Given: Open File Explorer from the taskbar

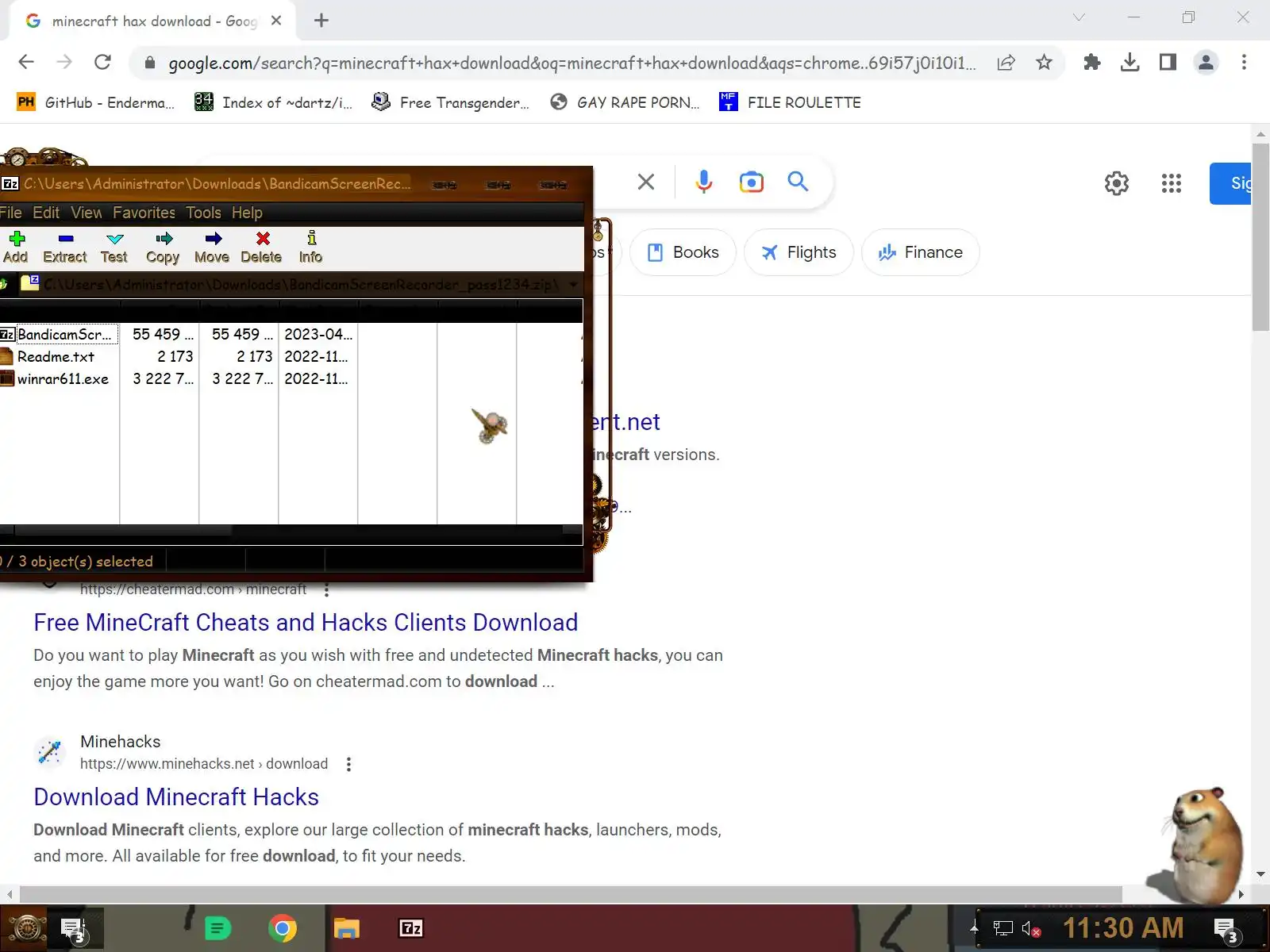Looking at the screenshot, I should tap(346, 928).
